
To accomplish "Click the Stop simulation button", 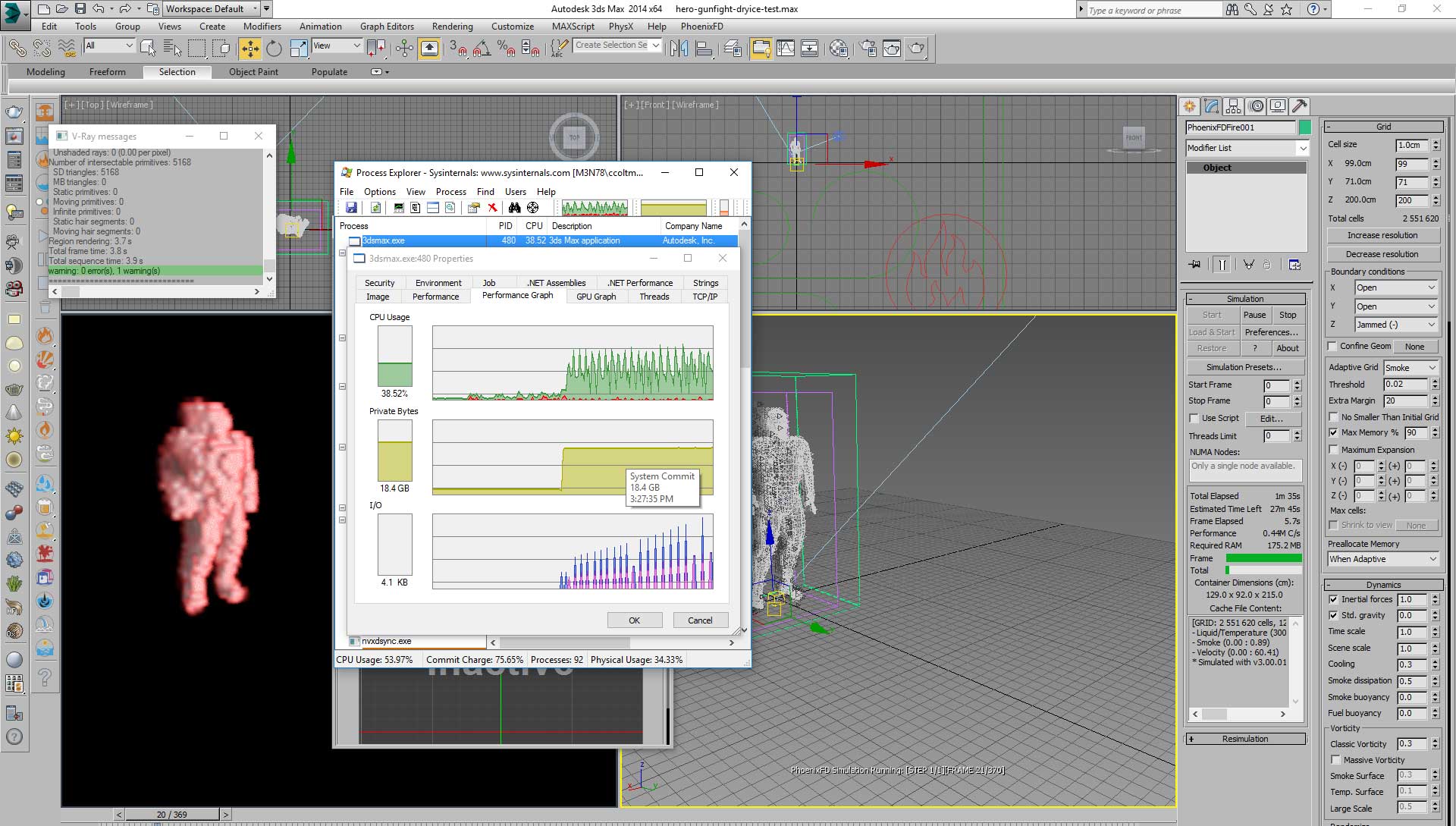I will click(x=1288, y=315).
